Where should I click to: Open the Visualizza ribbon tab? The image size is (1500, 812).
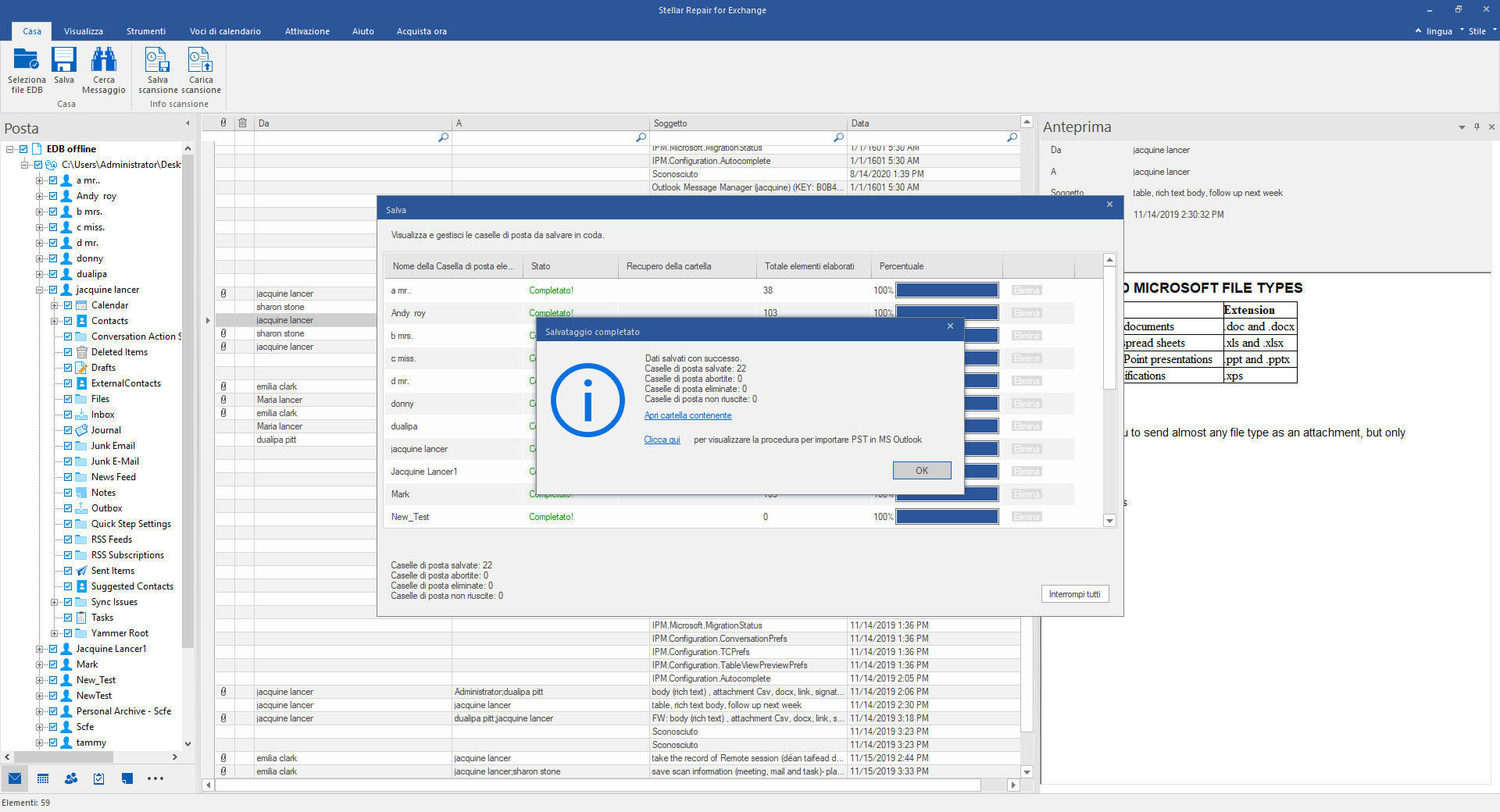click(84, 31)
